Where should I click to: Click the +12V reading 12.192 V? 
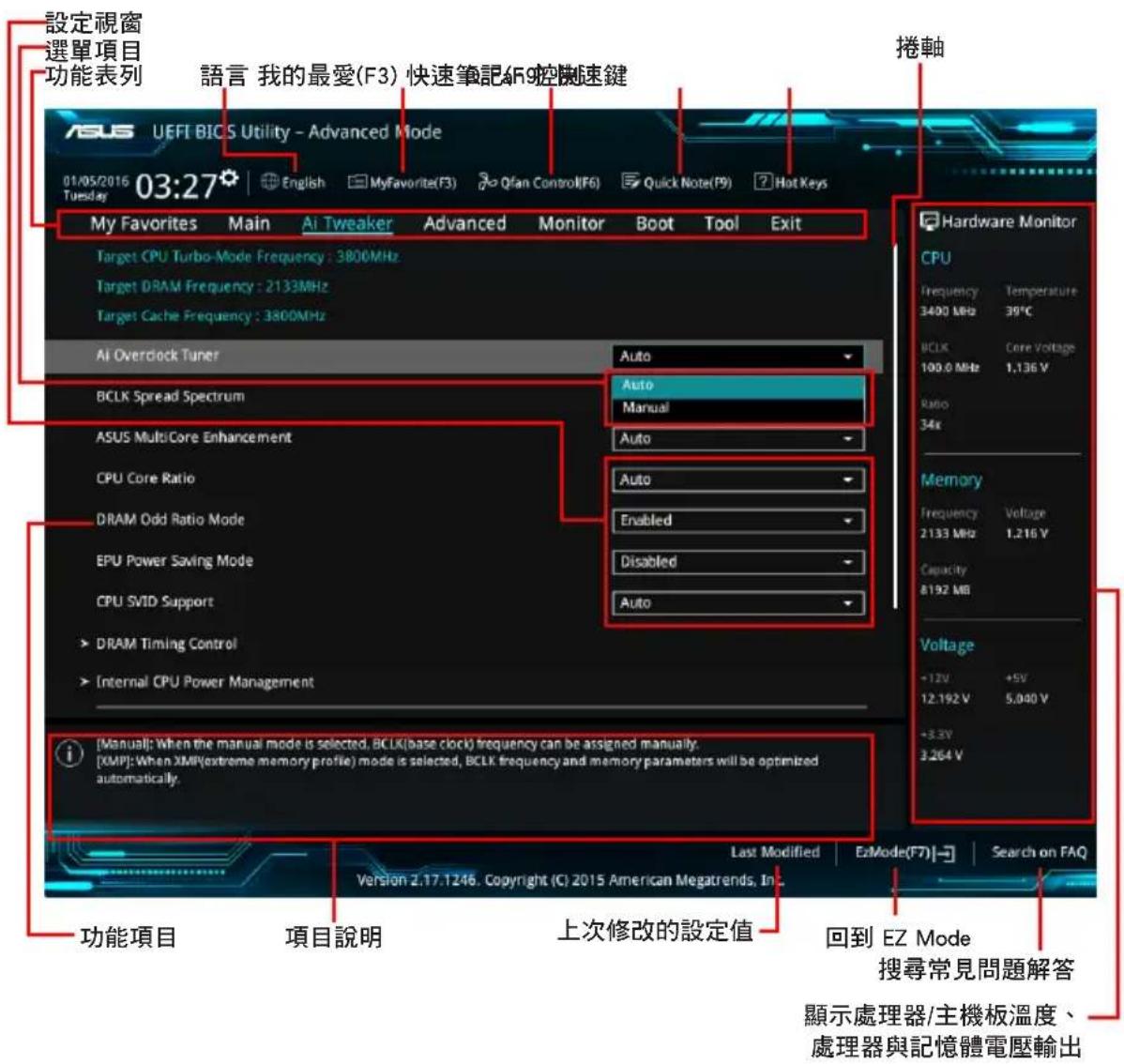point(945,699)
